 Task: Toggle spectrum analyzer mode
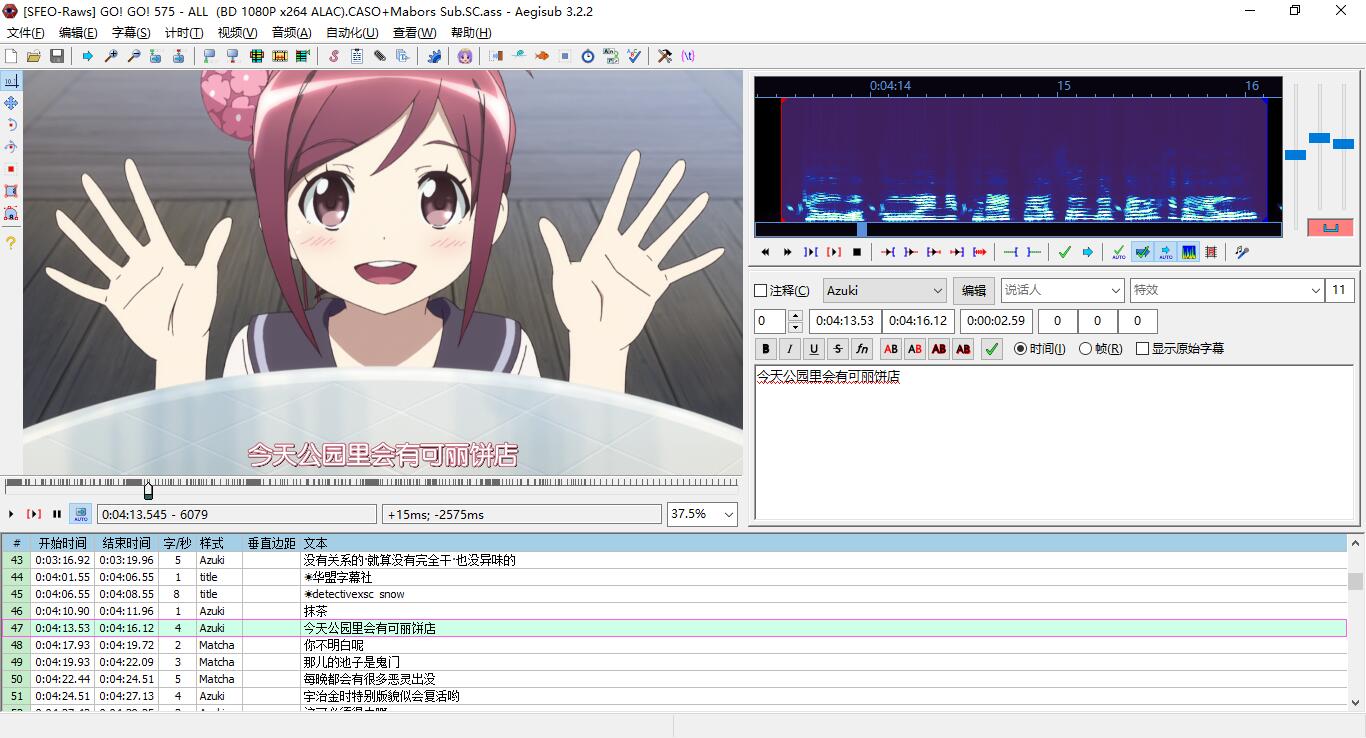(x=1187, y=252)
